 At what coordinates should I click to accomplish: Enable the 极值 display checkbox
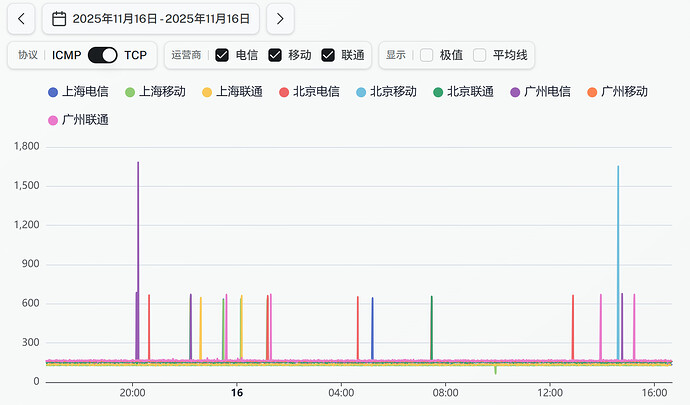(426, 55)
